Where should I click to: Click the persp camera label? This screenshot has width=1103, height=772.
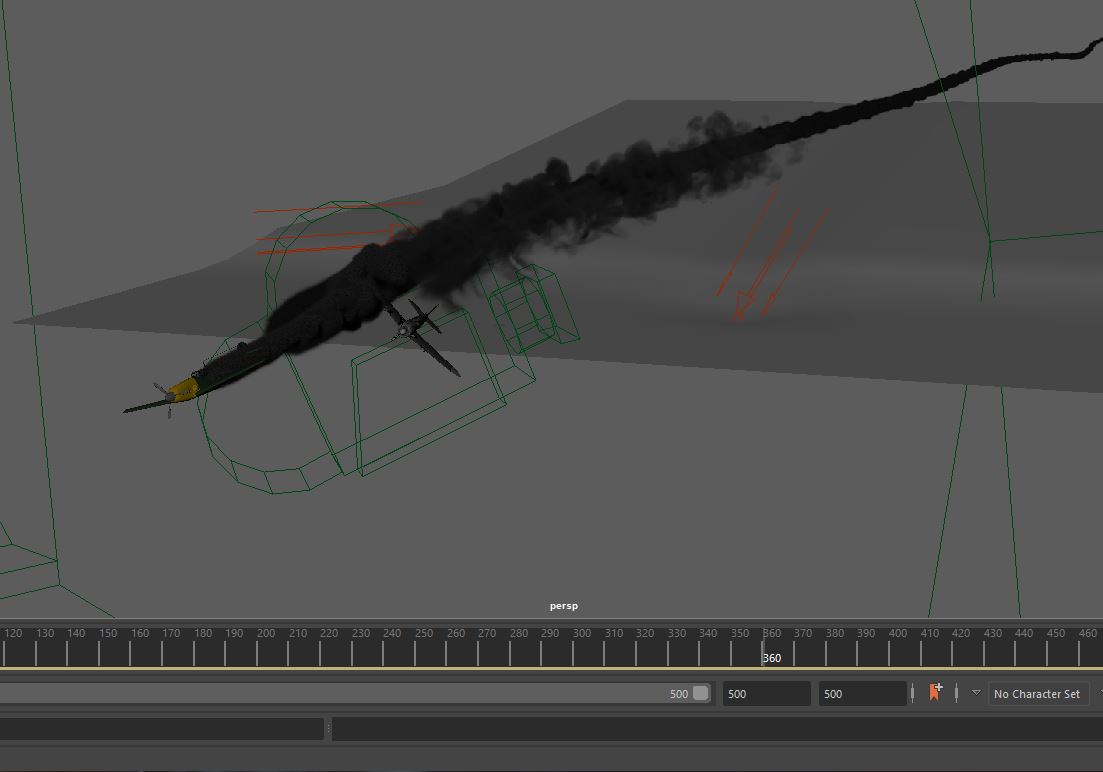pos(563,606)
